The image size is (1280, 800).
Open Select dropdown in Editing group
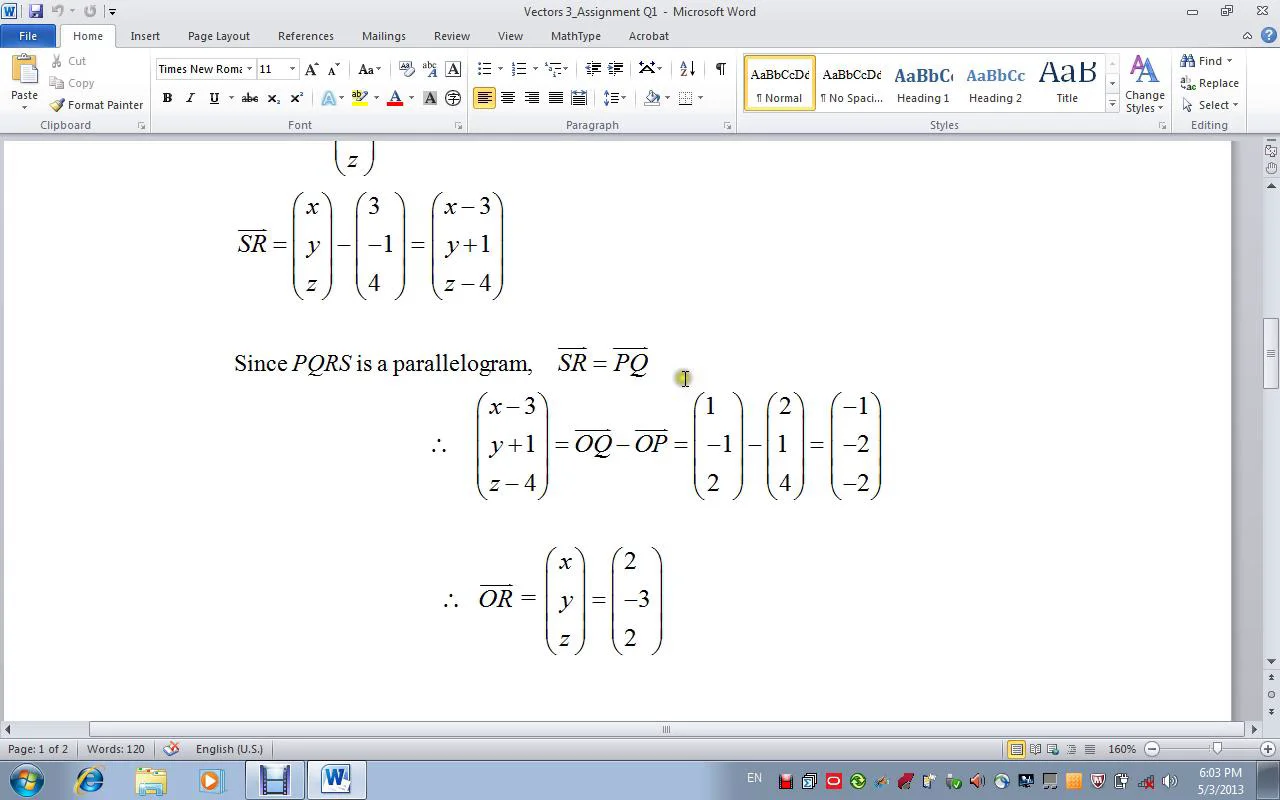1210,105
